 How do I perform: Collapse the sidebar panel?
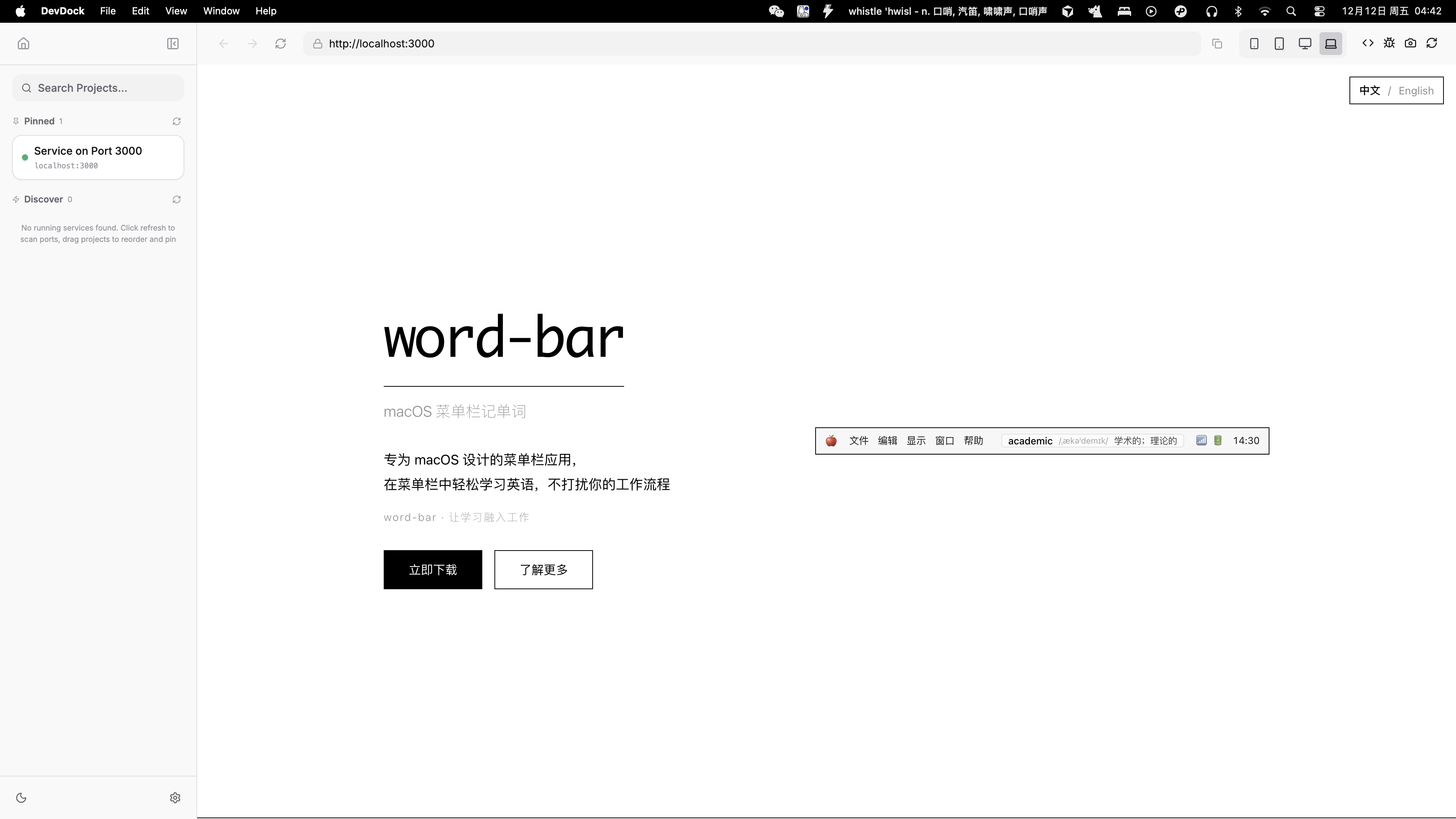point(173,44)
